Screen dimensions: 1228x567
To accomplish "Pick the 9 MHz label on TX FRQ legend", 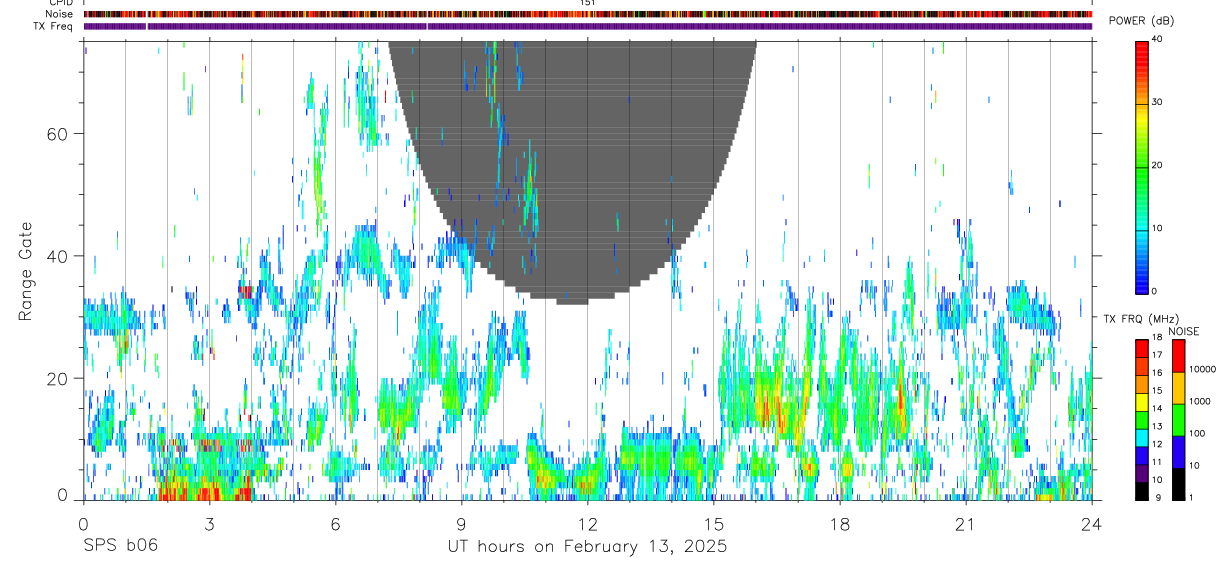I will tap(1156, 497).
